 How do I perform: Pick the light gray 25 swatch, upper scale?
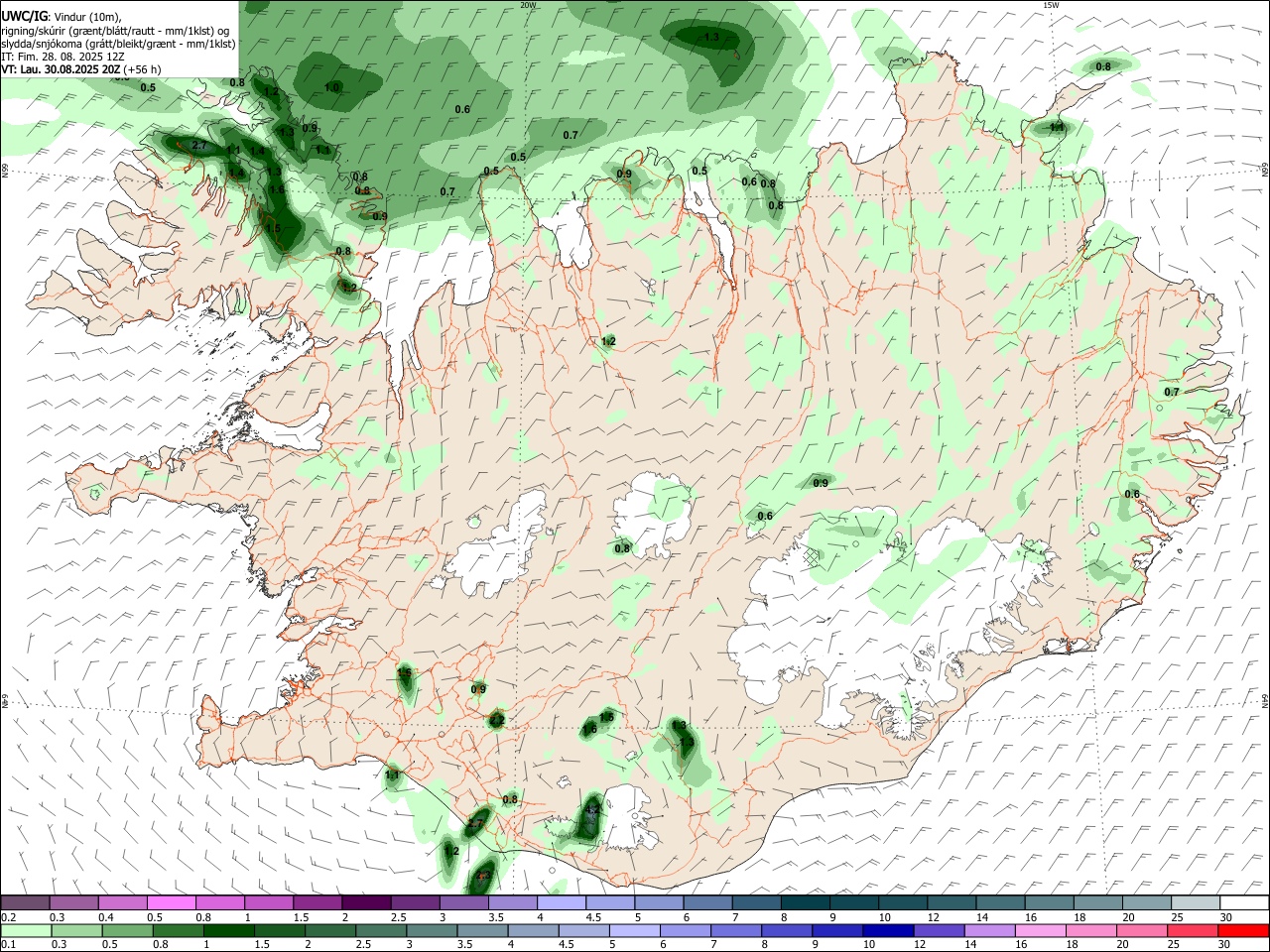(x=1196, y=902)
